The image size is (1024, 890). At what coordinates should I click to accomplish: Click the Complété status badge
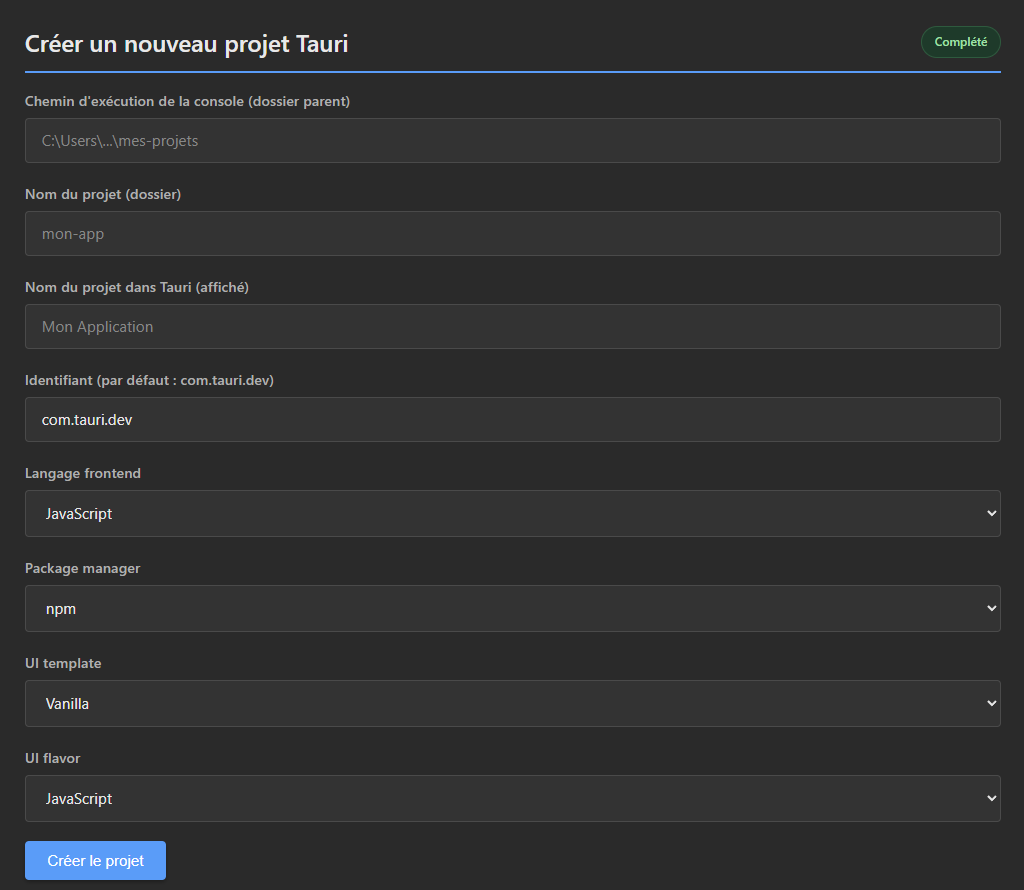pyautogui.click(x=961, y=42)
